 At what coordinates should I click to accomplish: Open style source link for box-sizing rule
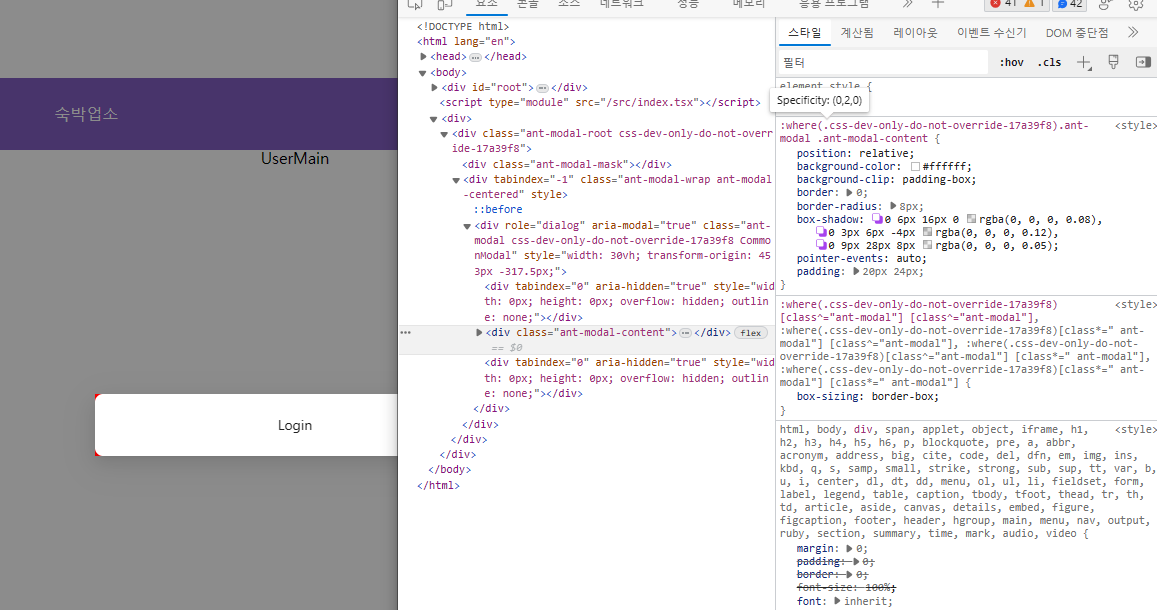[x=1135, y=305]
